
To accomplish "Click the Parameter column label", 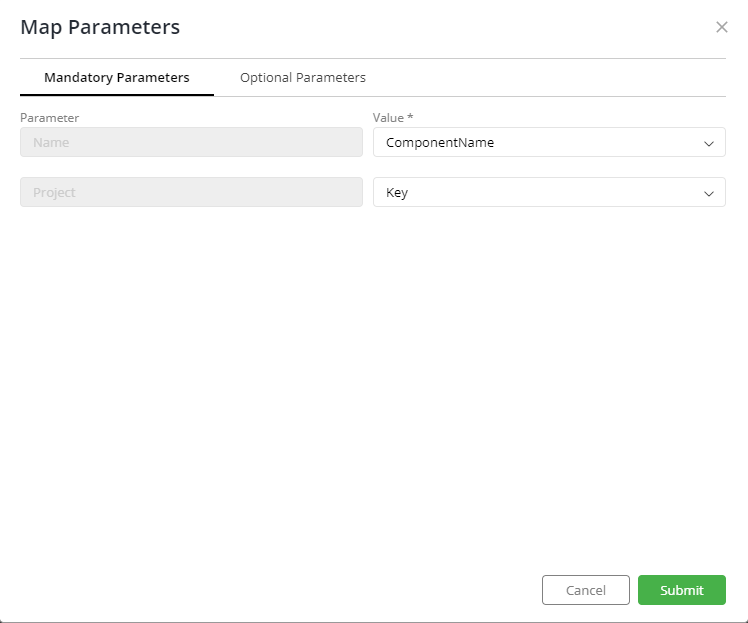I will coord(50,118).
